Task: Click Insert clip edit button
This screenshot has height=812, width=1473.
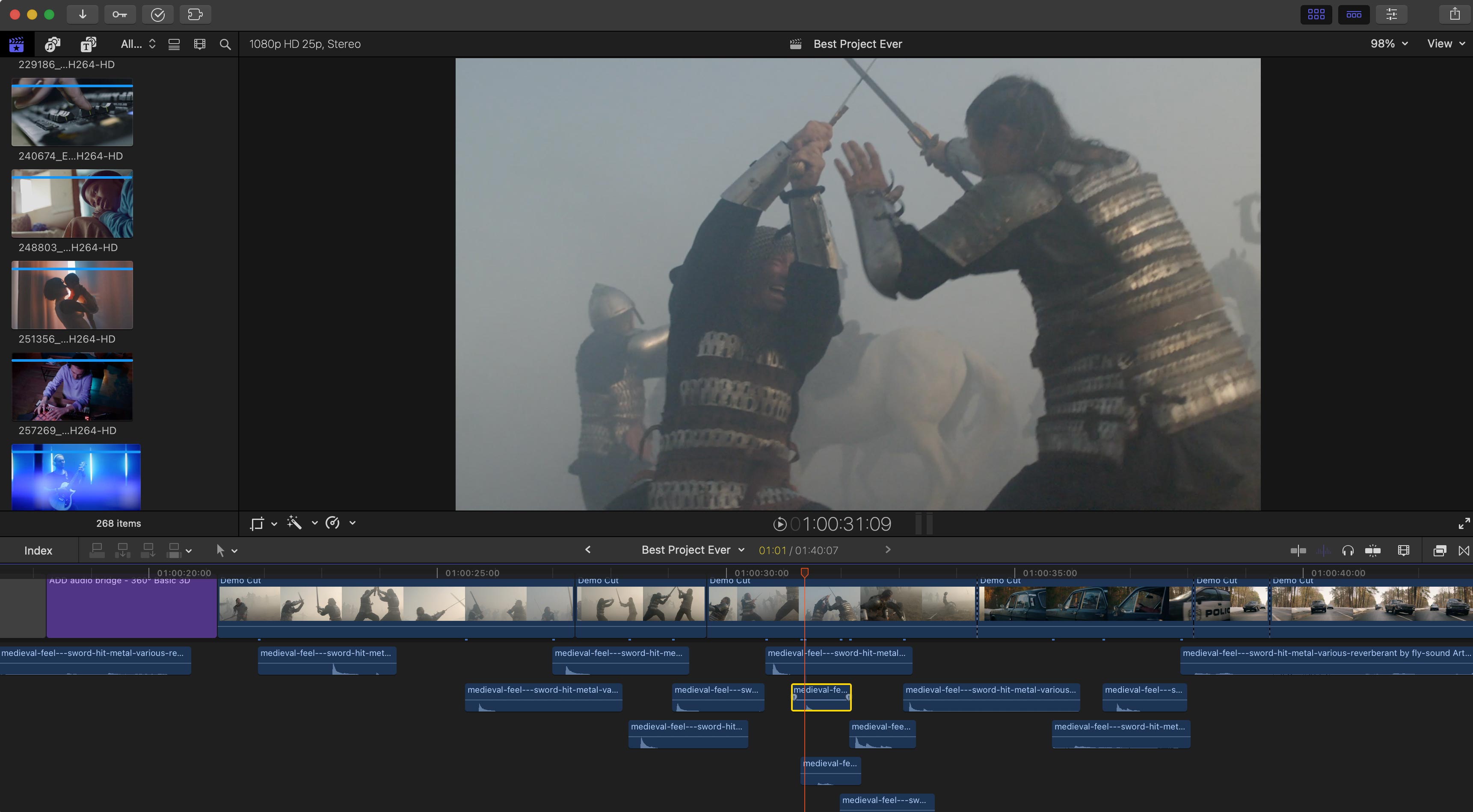Action: [x=122, y=551]
